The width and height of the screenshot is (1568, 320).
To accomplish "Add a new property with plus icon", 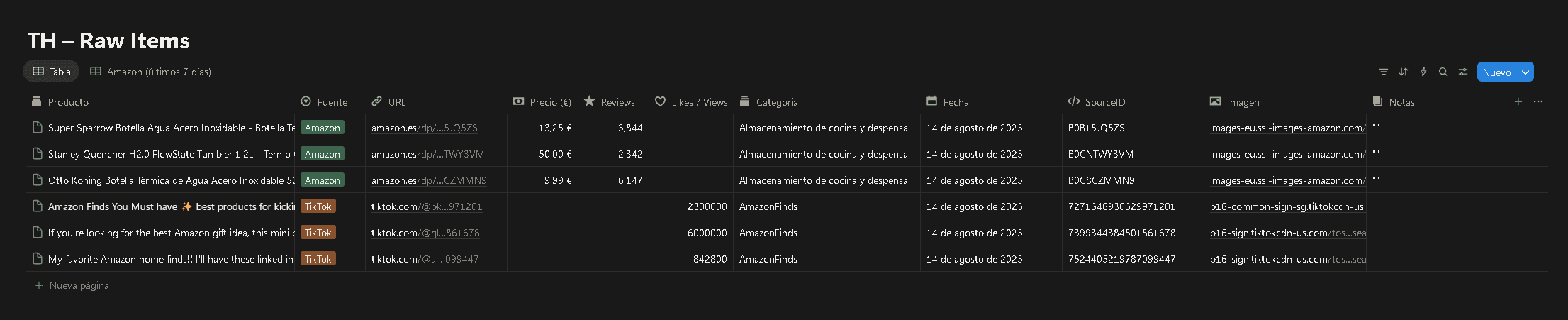I will click(1518, 101).
